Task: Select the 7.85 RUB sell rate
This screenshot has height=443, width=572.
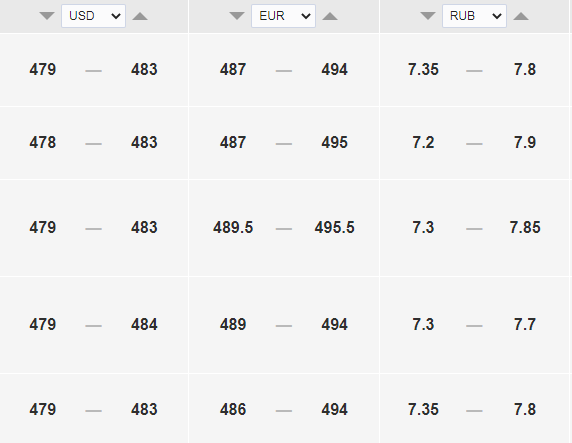Action: [525, 227]
